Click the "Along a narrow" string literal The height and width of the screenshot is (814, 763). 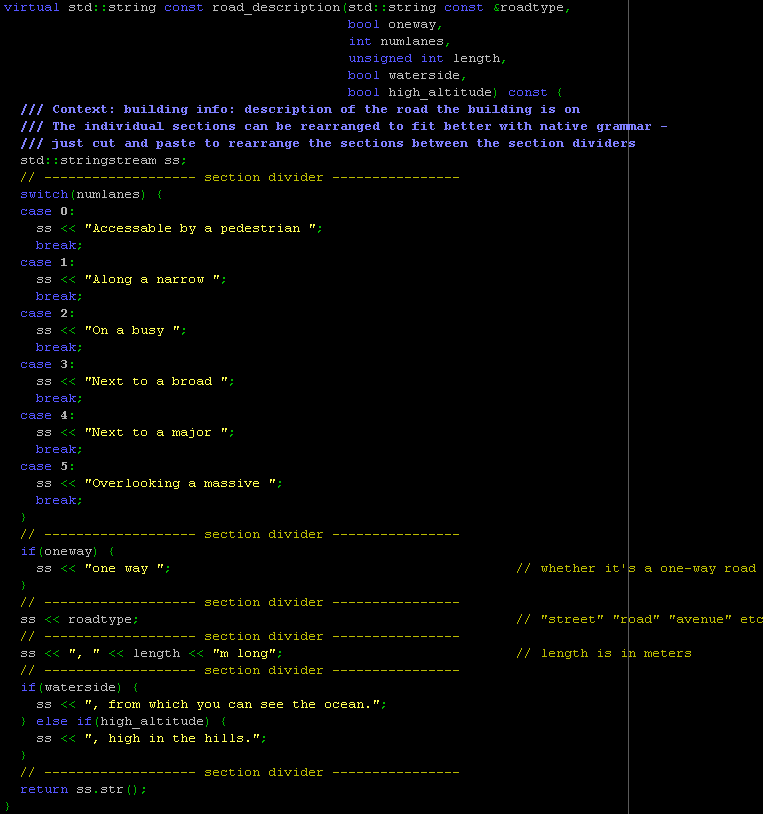tap(153, 279)
